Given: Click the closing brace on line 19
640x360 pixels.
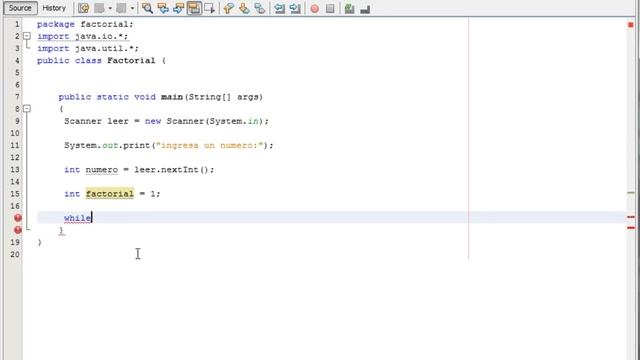Looking at the screenshot, I should click(x=40, y=242).
